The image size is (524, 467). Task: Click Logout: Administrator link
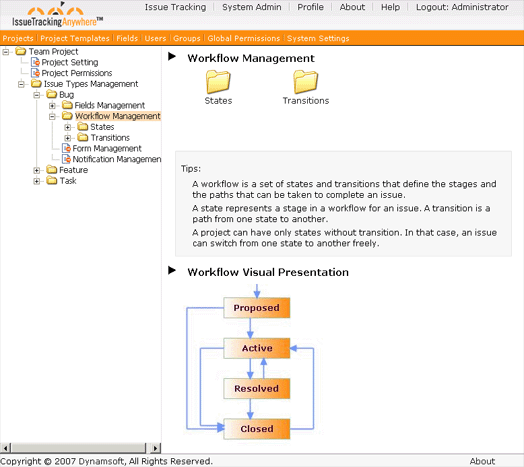[462, 7]
